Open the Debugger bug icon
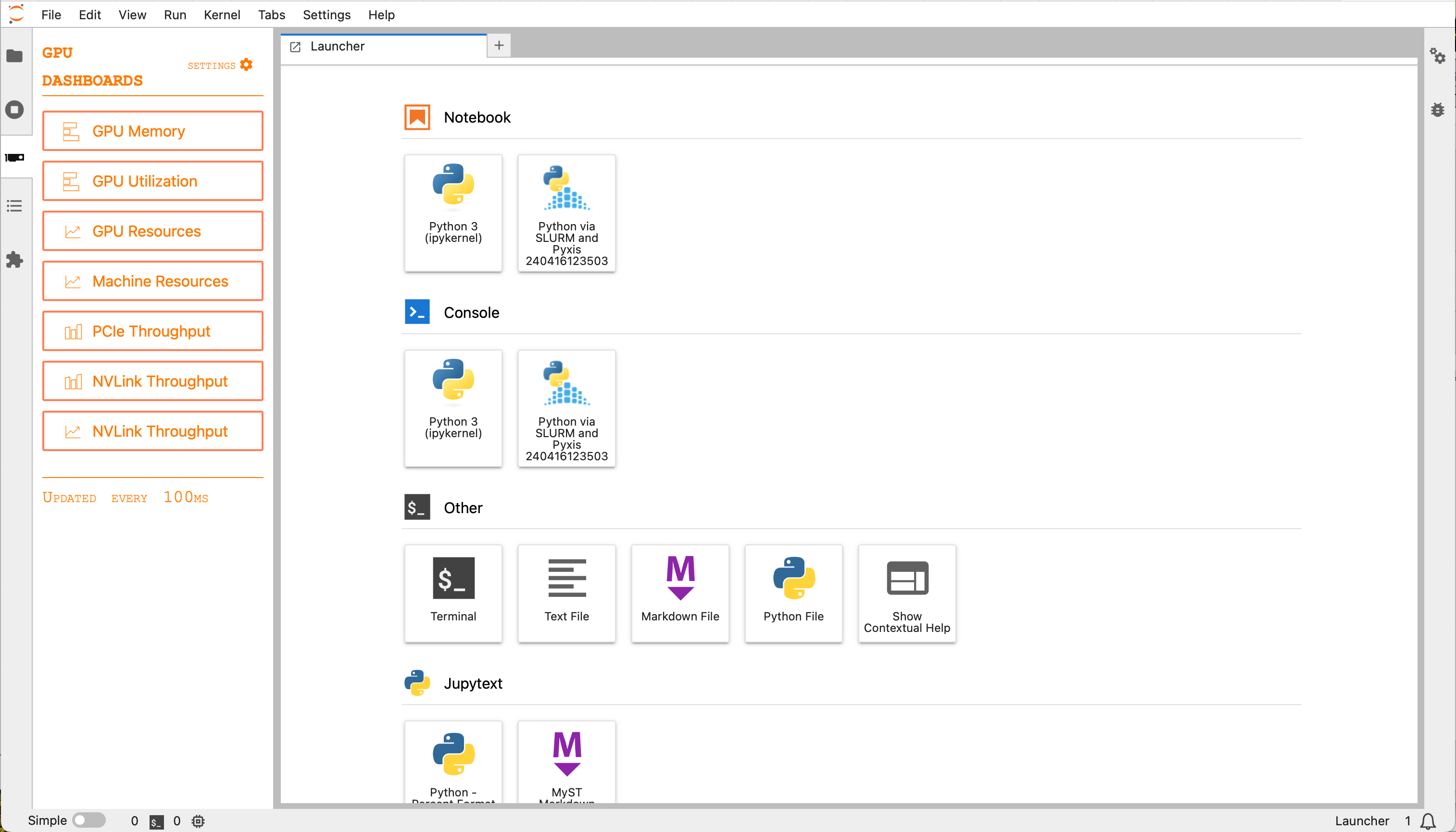Viewport: 1456px width, 832px height. tap(1437, 109)
